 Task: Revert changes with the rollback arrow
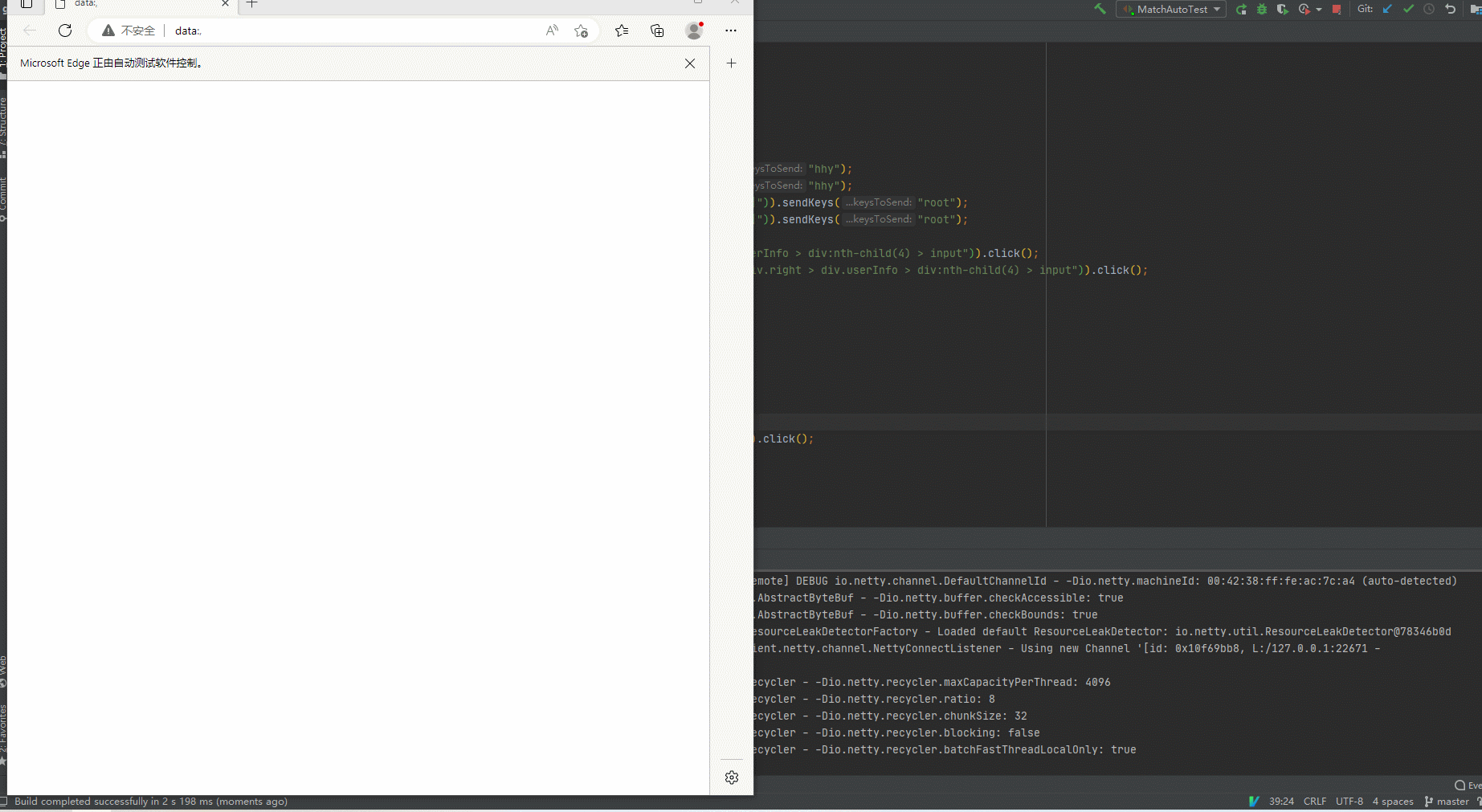[1450, 9]
